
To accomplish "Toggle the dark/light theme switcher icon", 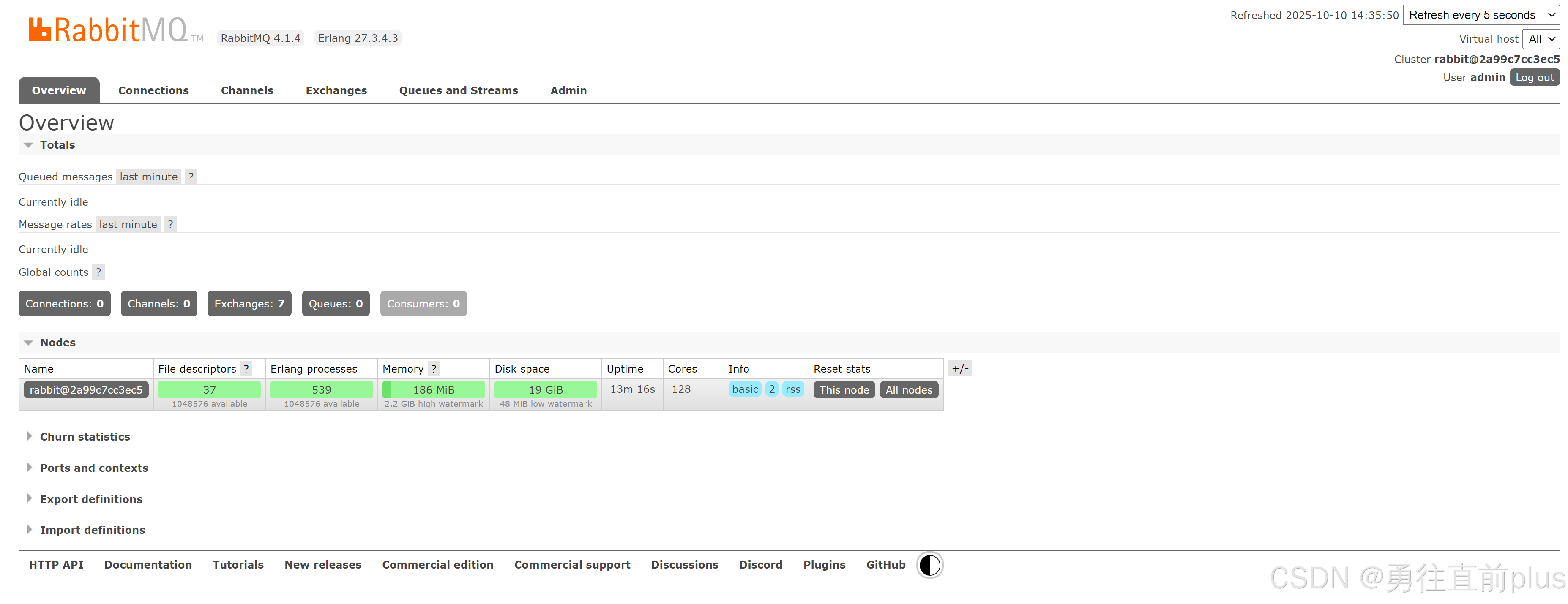I will [929, 565].
